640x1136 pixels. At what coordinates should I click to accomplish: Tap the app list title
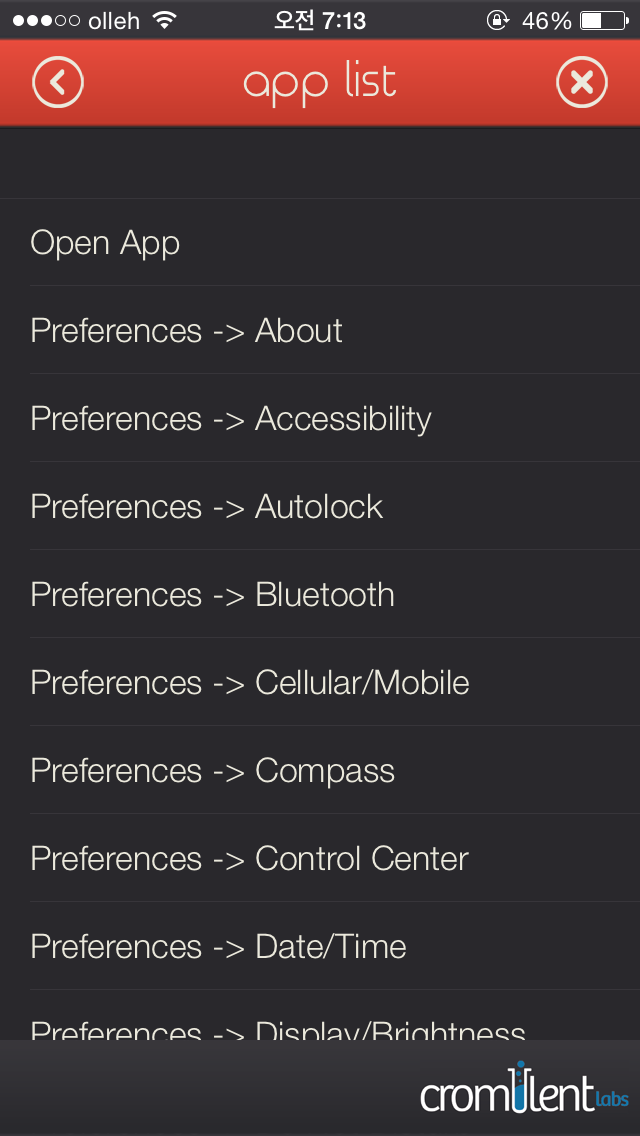(x=320, y=84)
